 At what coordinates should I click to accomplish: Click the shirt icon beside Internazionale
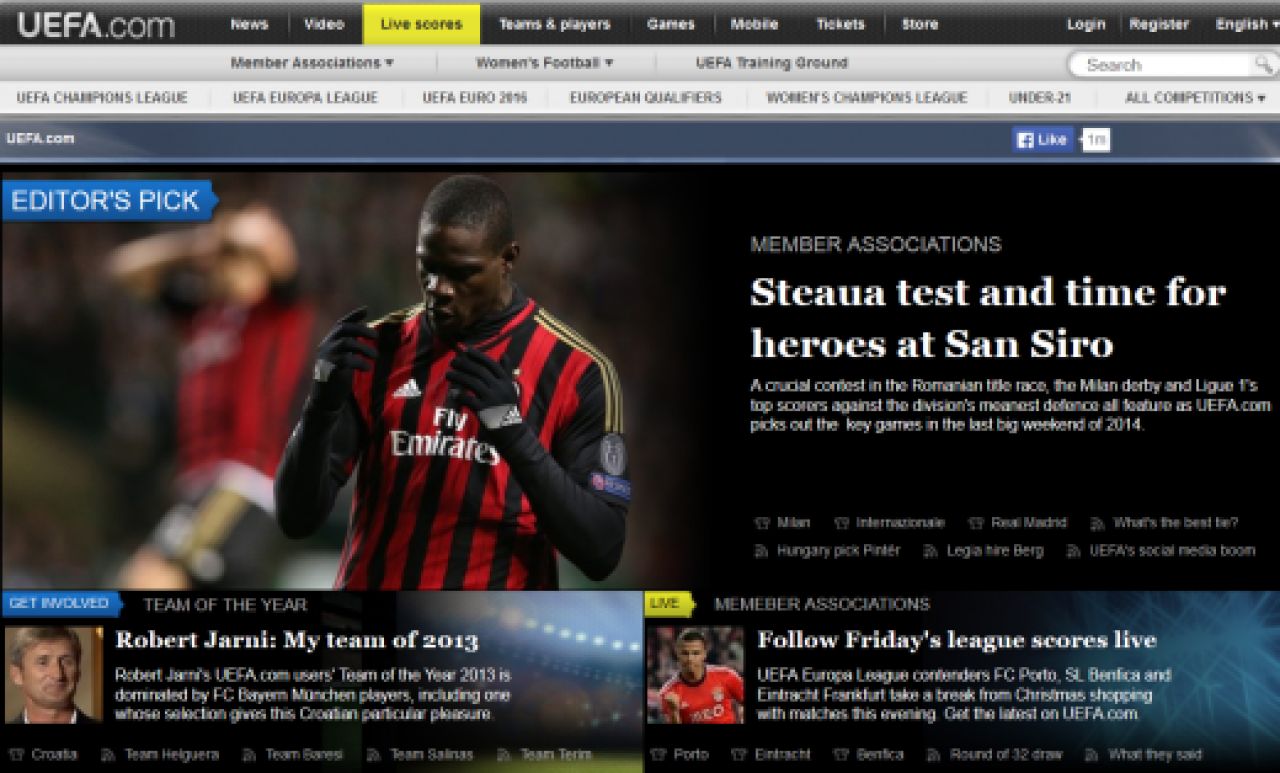[841, 523]
